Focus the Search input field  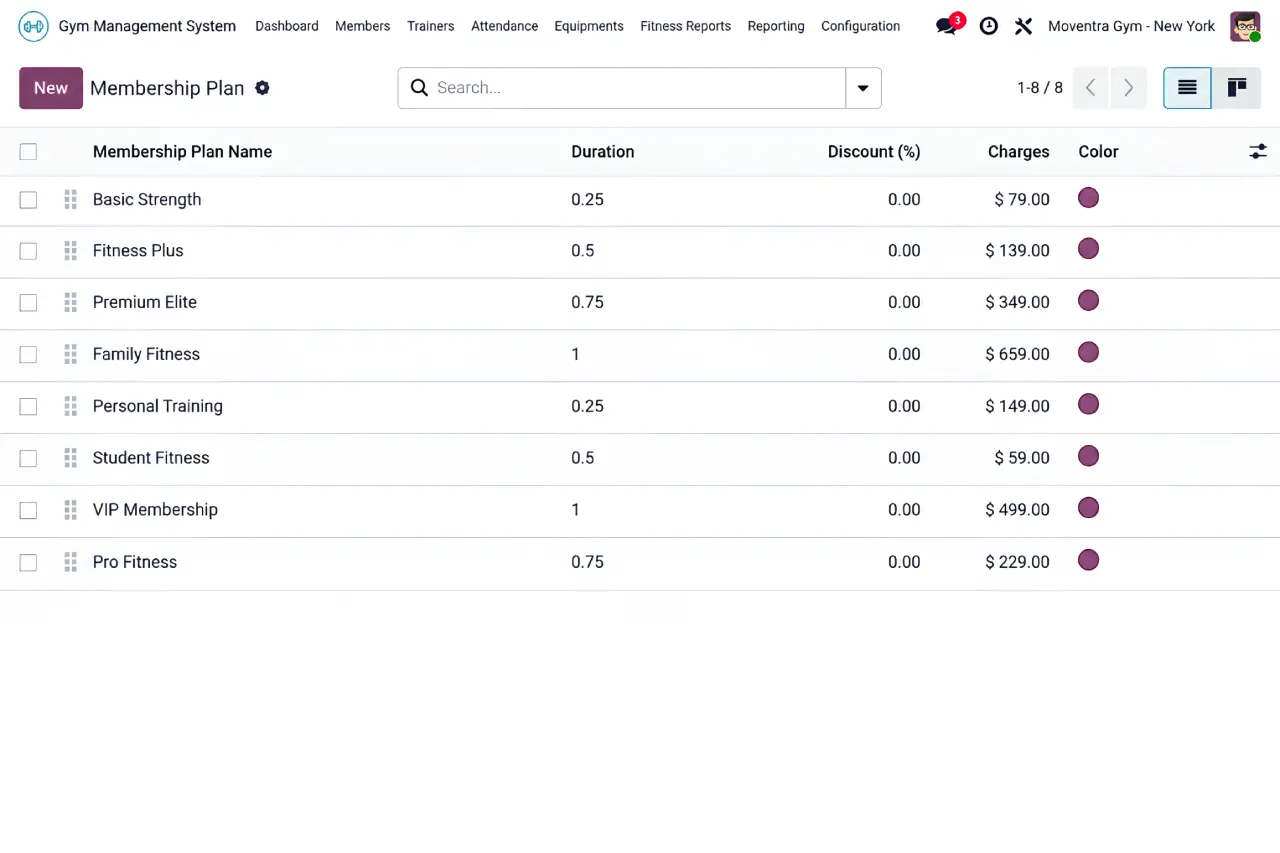638,88
